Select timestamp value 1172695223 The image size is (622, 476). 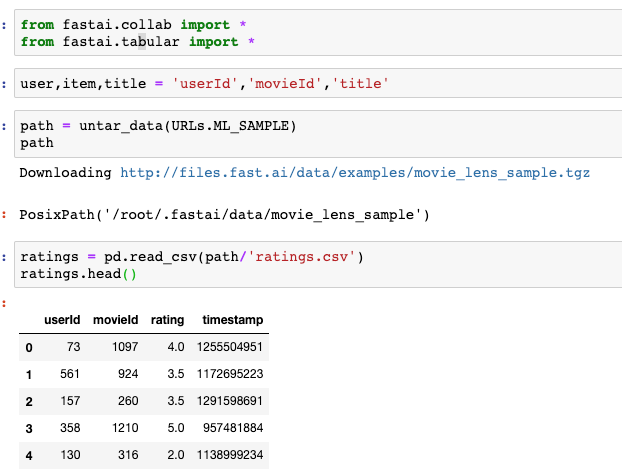point(230,374)
